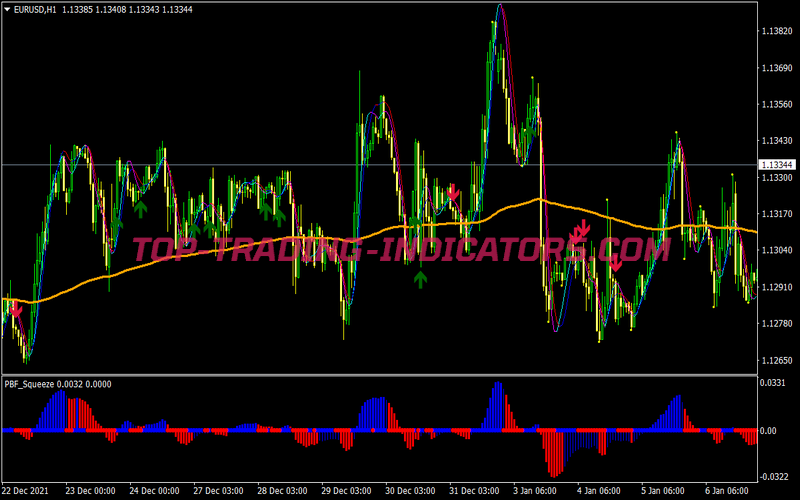Click the 4 Jan 06:00 time label

(x=599, y=491)
